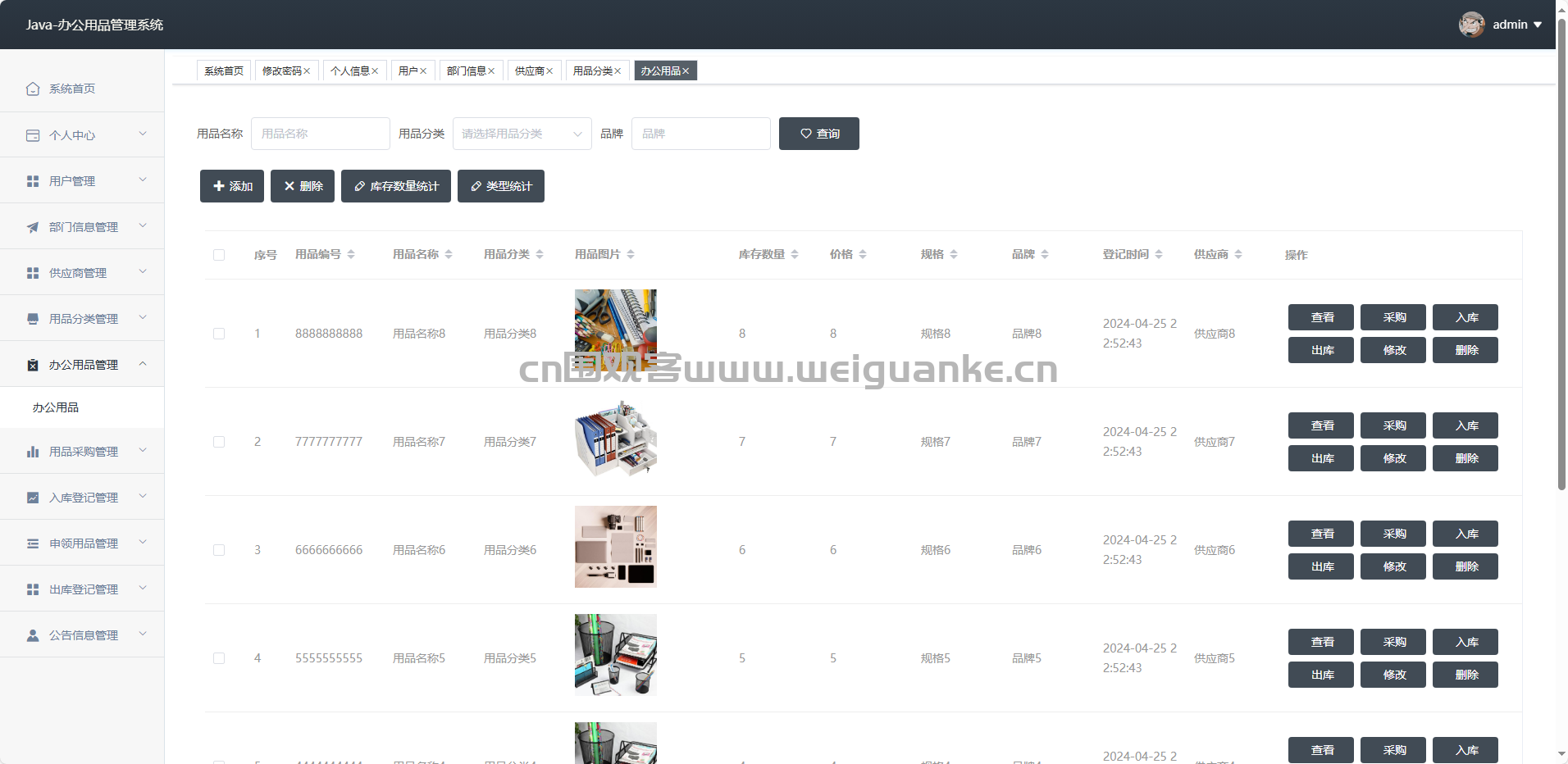
Task: Click the sort arrows next to 价格 header
Action: coord(863,255)
